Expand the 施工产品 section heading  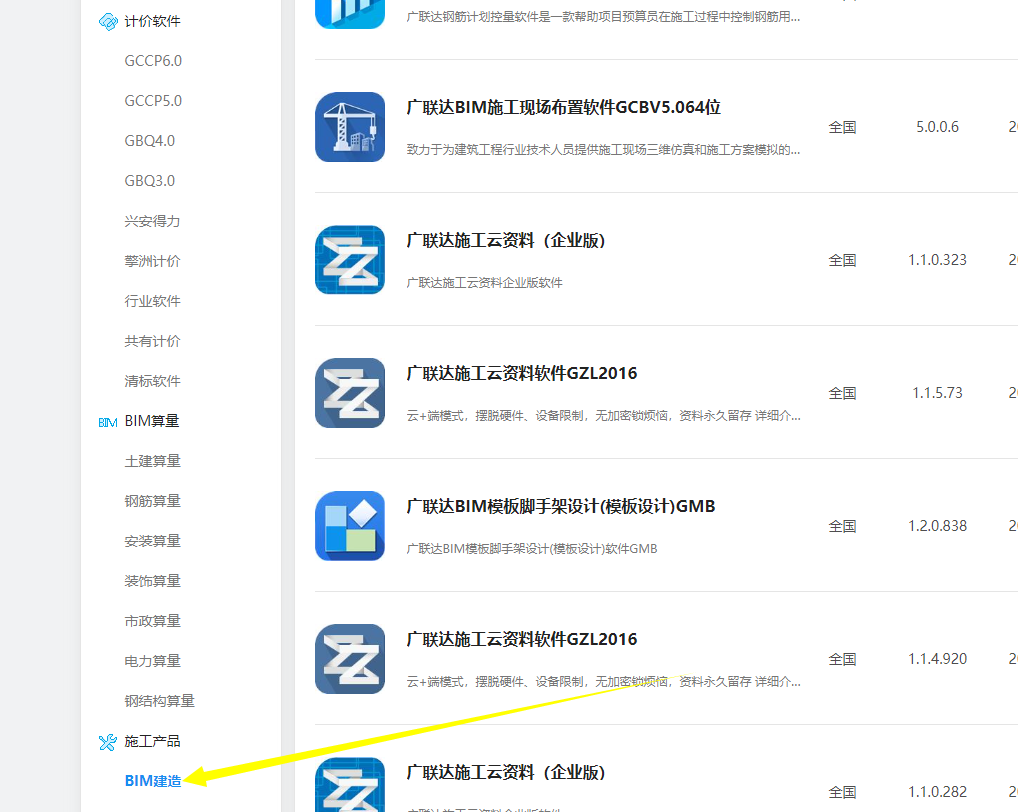coord(153,741)
